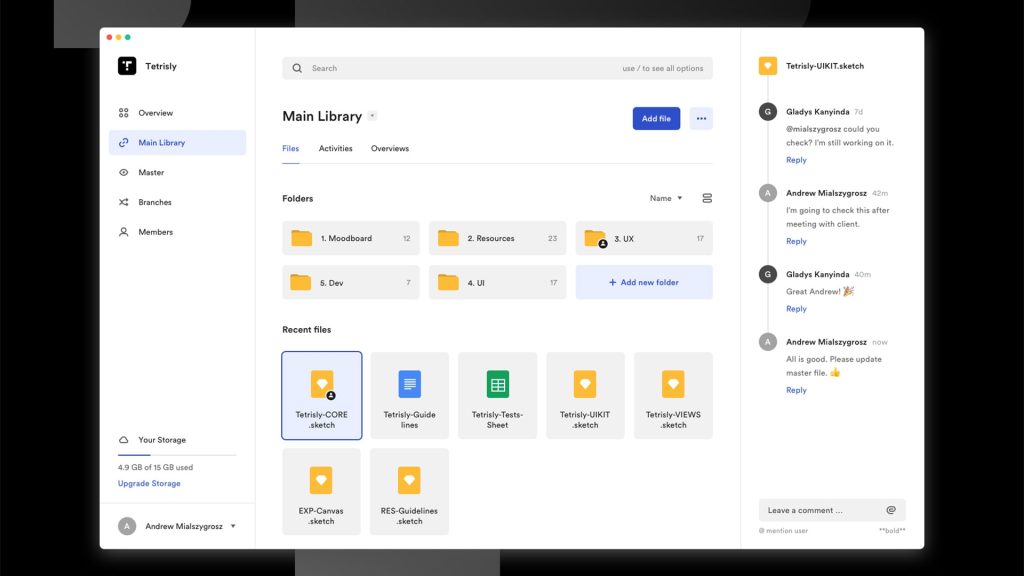1024x576 pixels.
Task: Open the 3. UX folder
Action: tap(644, 238)
